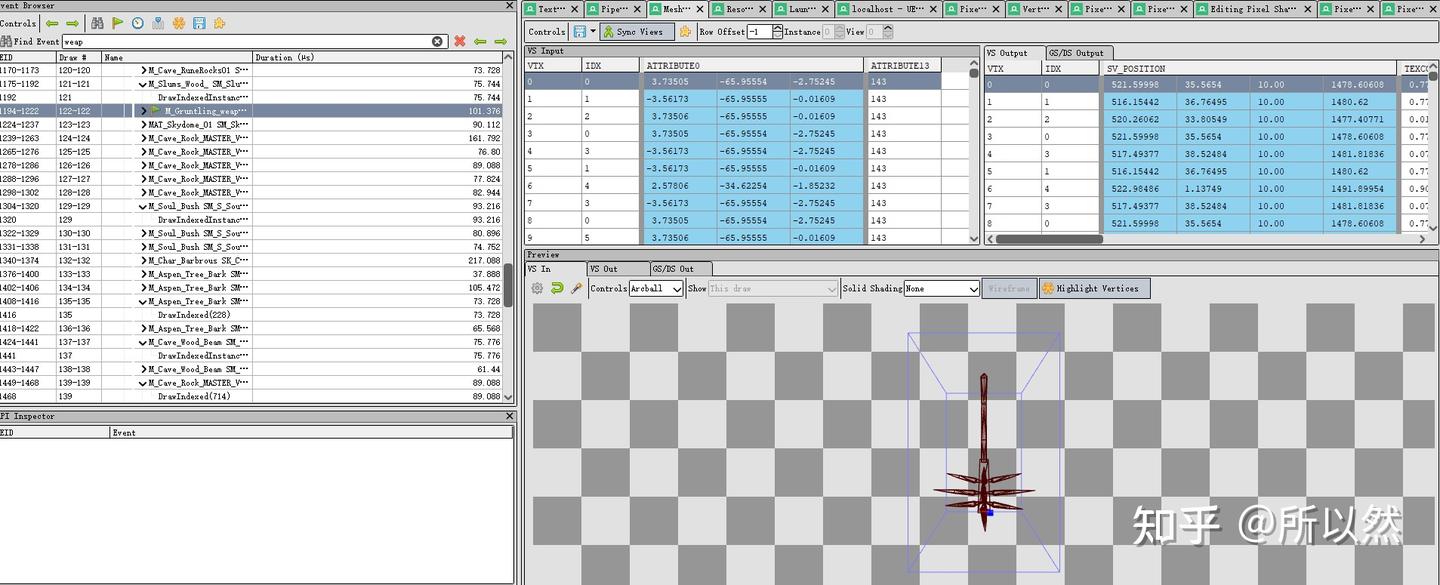Disable Highlight Vertices in the preview

pyautogui.click(x=1093, y=288)
